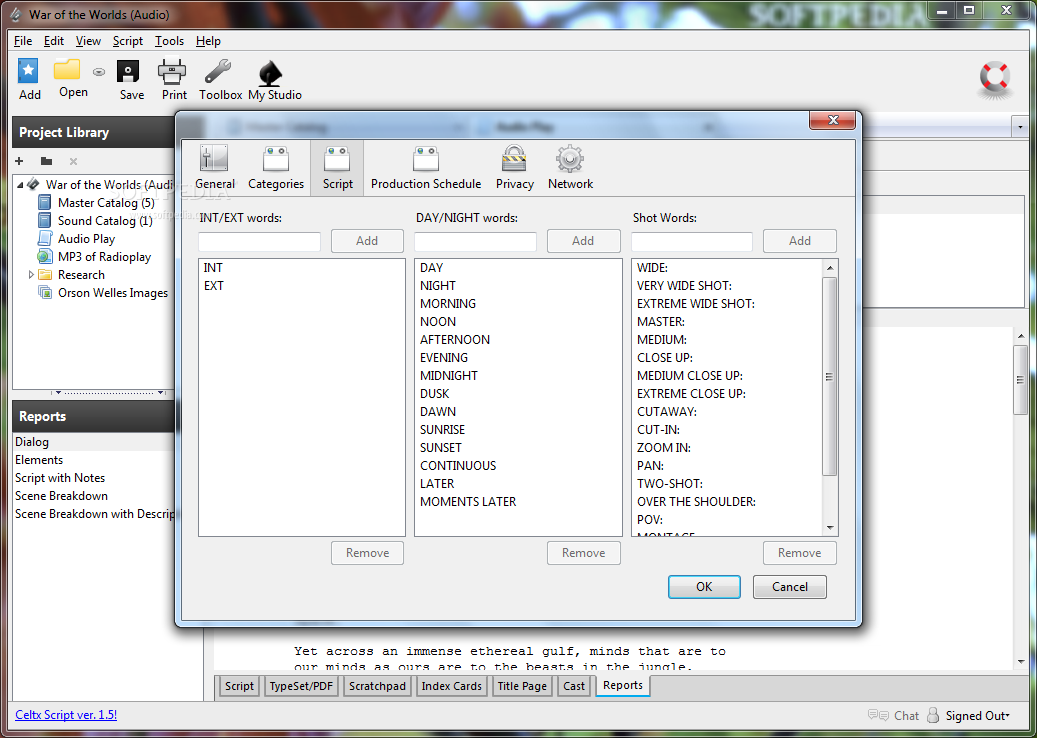Select Orson Welles Images item
The image size is (1037, 738).
[x=112, y=292]
